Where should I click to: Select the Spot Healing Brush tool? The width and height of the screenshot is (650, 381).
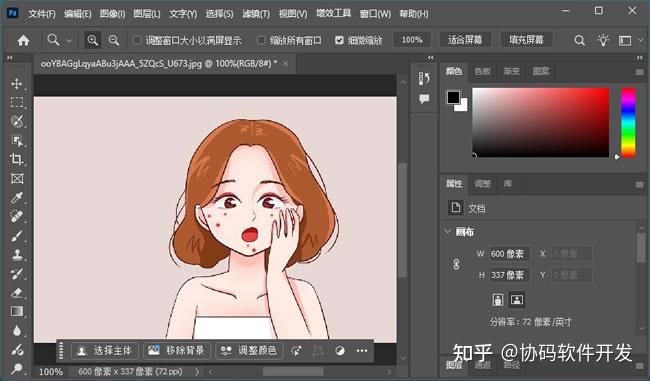(x=17, y=217)
